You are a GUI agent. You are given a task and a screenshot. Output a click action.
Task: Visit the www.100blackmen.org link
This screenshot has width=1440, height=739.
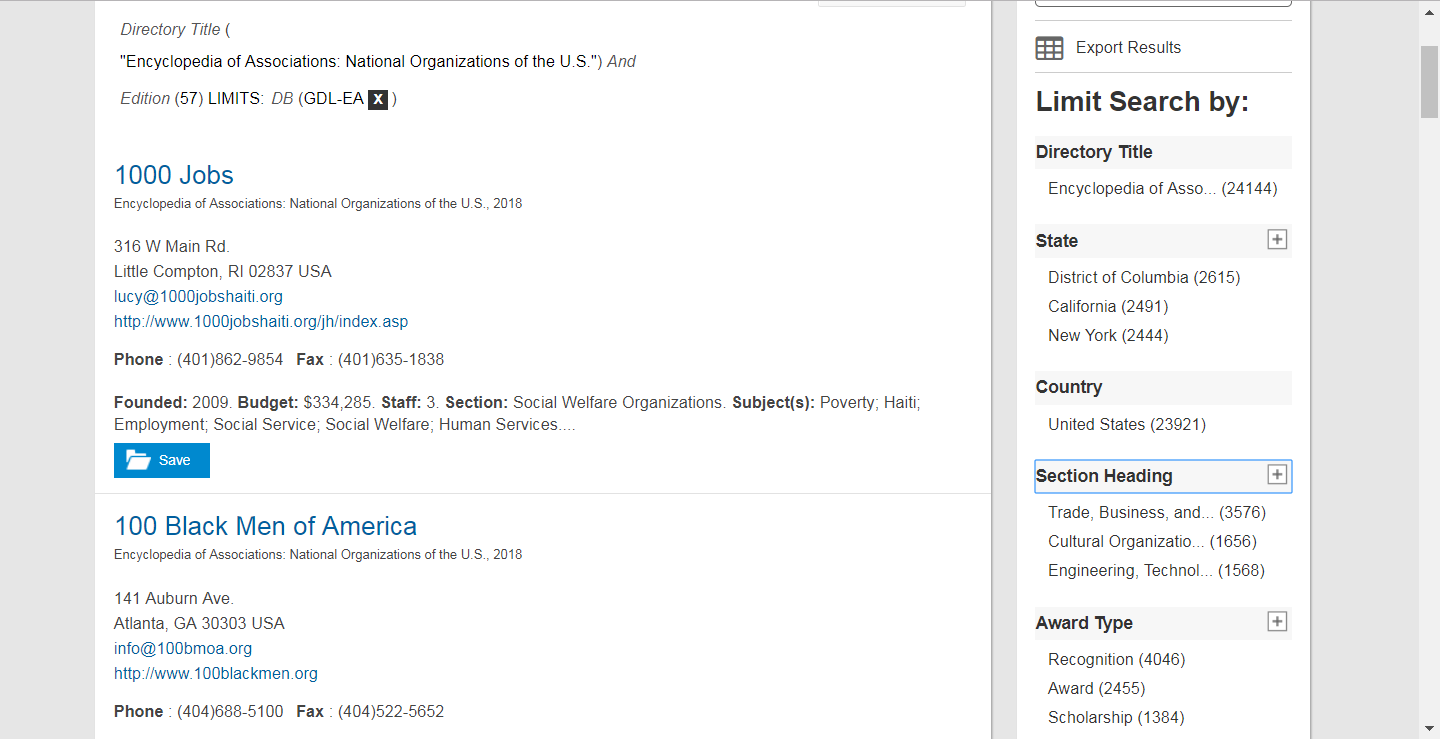pos(216,673)
